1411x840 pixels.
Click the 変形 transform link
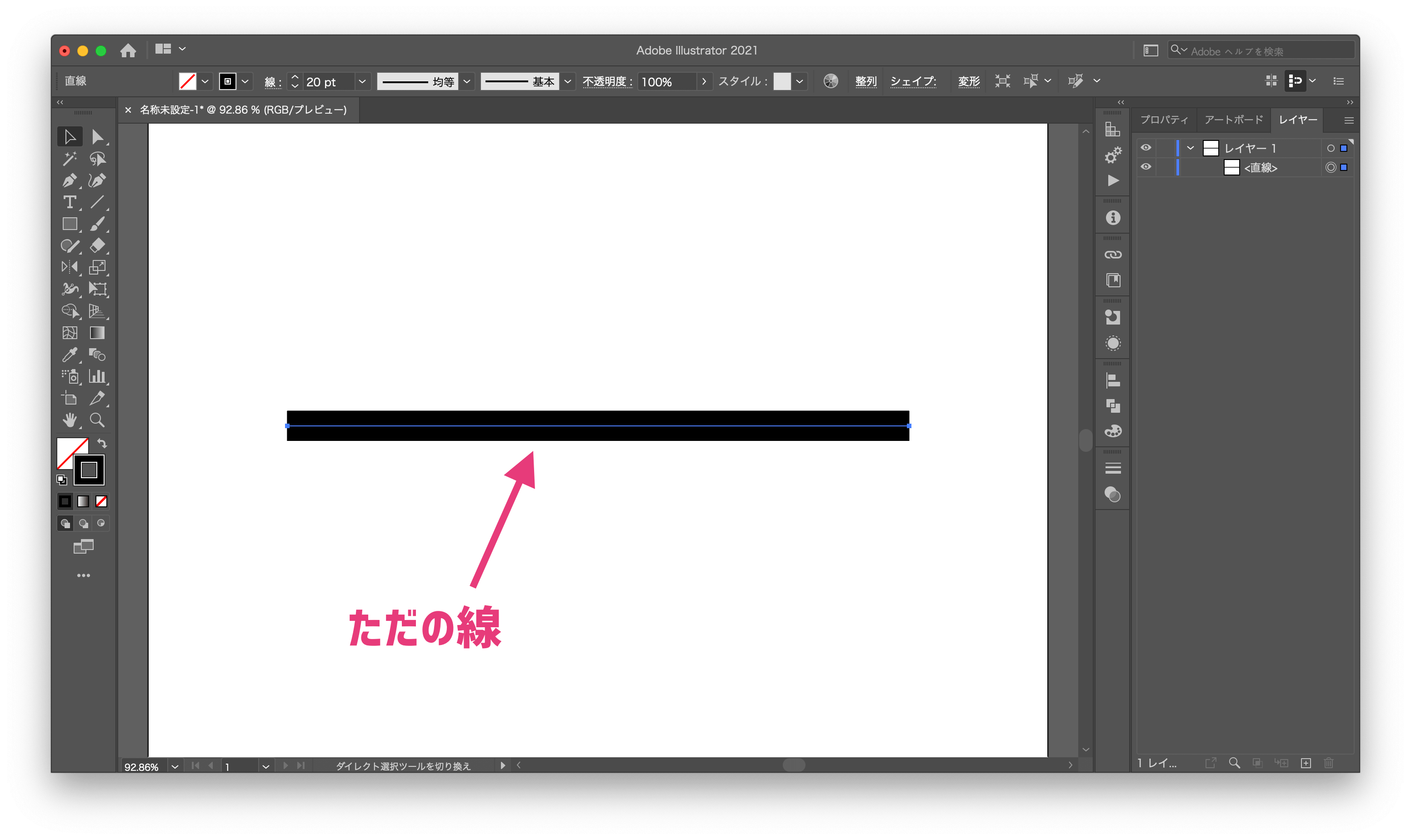coord(968,81)
